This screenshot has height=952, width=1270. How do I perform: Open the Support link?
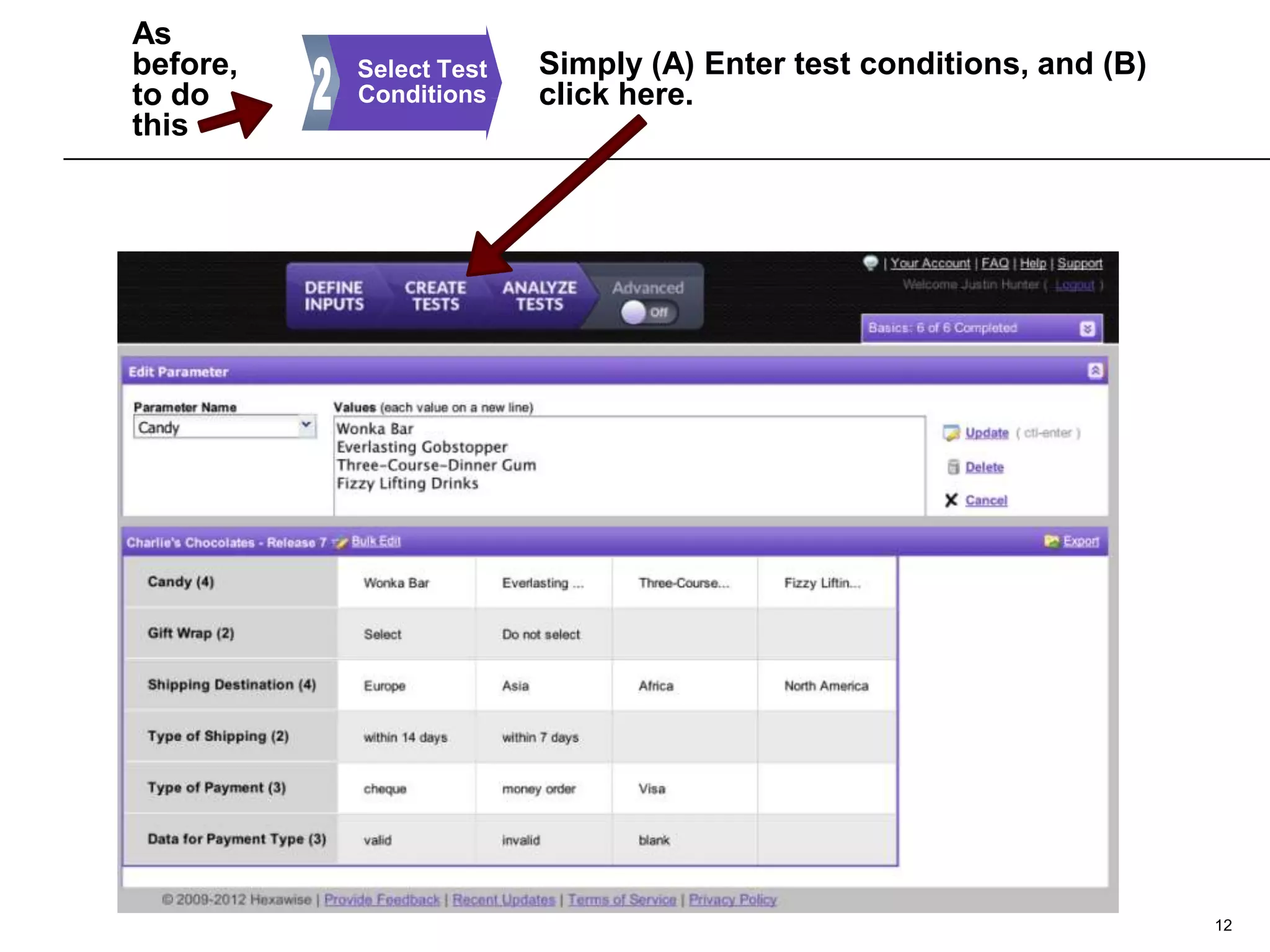coord(1080,263)
